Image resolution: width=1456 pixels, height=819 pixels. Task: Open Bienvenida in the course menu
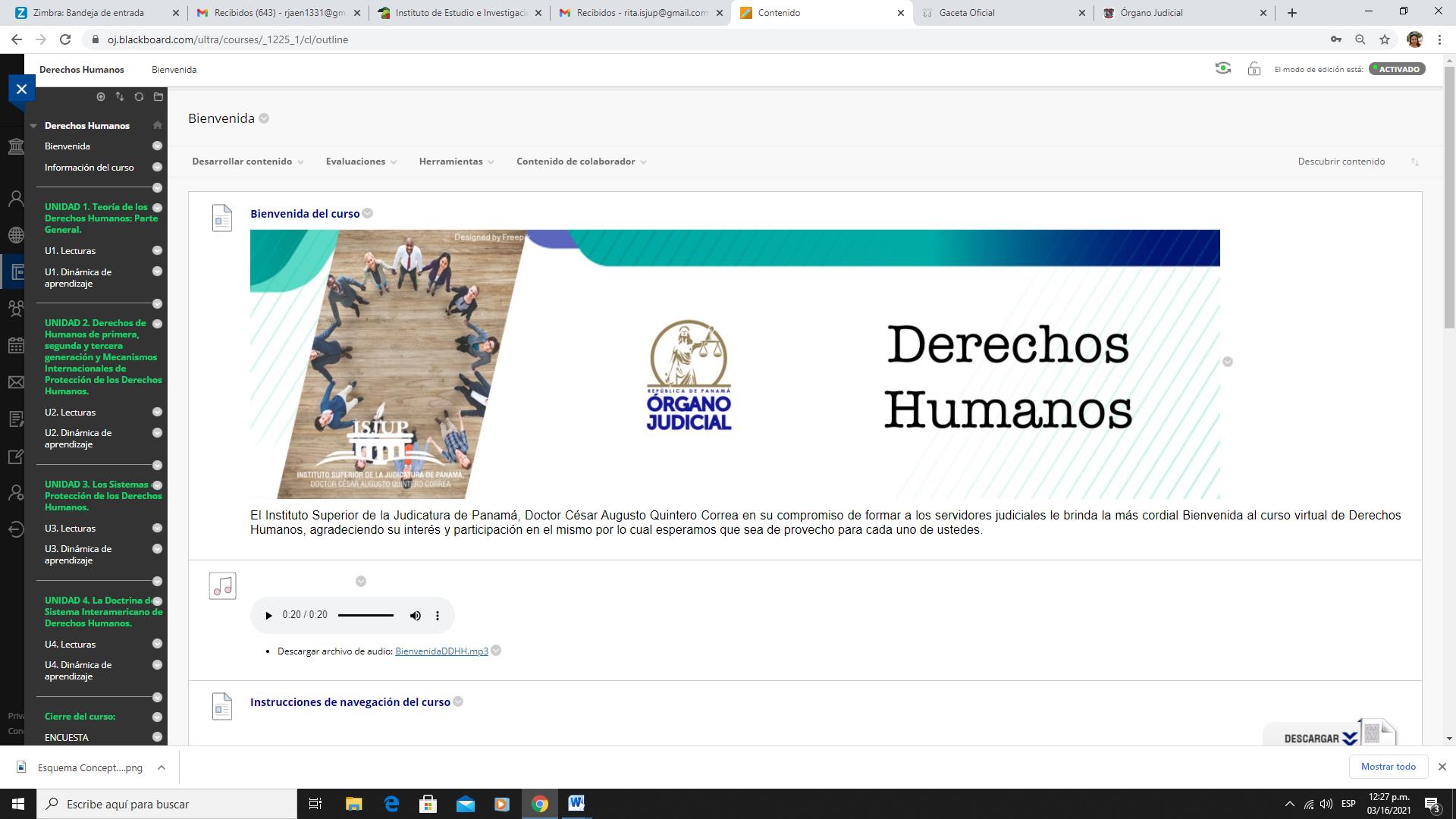point(67,146)
